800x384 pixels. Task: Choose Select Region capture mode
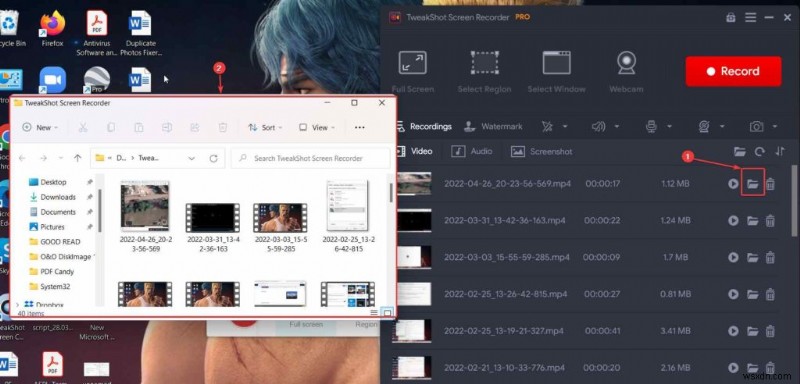point(484,71)
